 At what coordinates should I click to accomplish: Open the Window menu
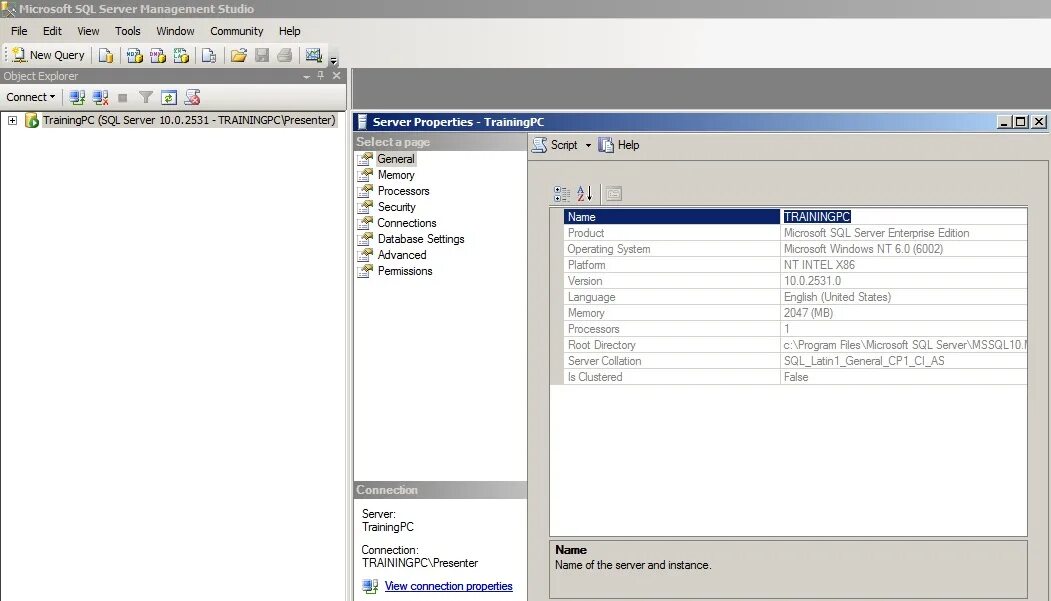click(x=175, y=31)
